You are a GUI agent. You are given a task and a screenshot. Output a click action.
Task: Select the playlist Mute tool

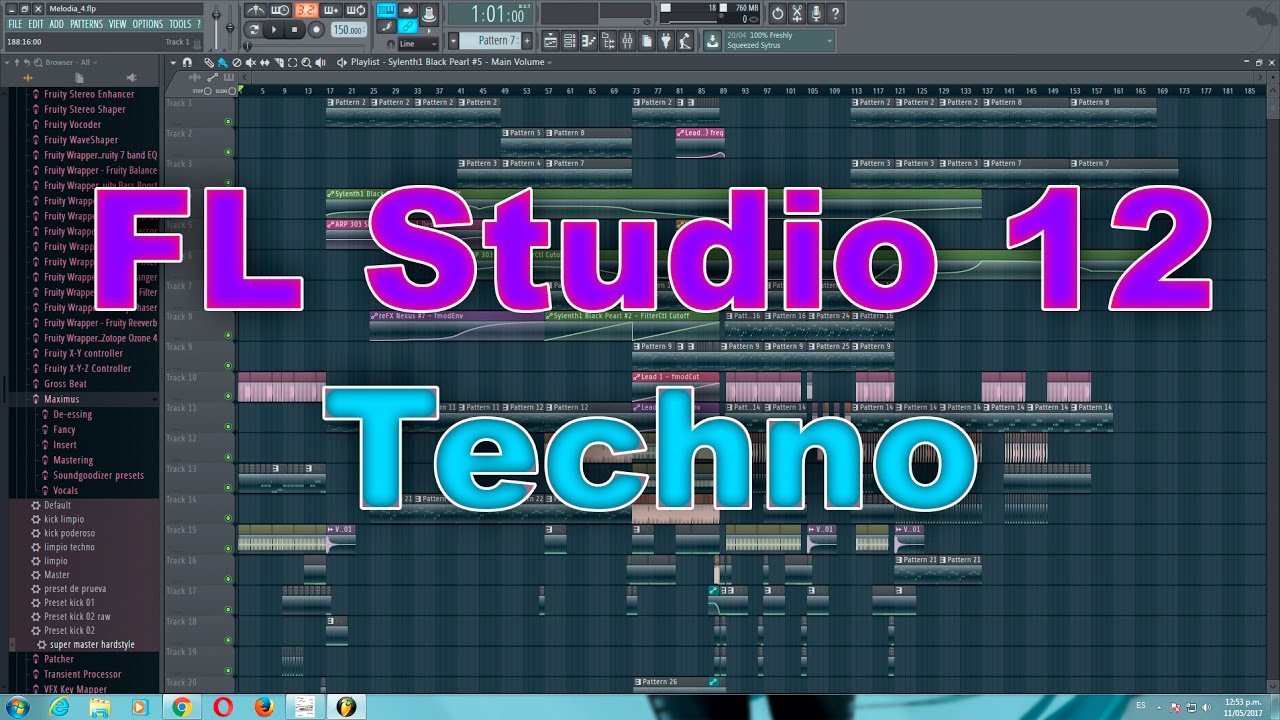coord(251,63)
